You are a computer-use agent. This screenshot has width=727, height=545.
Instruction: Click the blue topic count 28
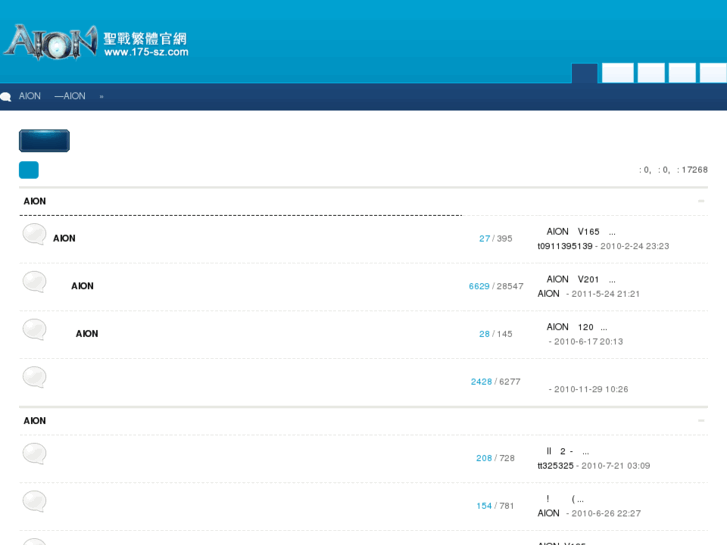point(485,334)
